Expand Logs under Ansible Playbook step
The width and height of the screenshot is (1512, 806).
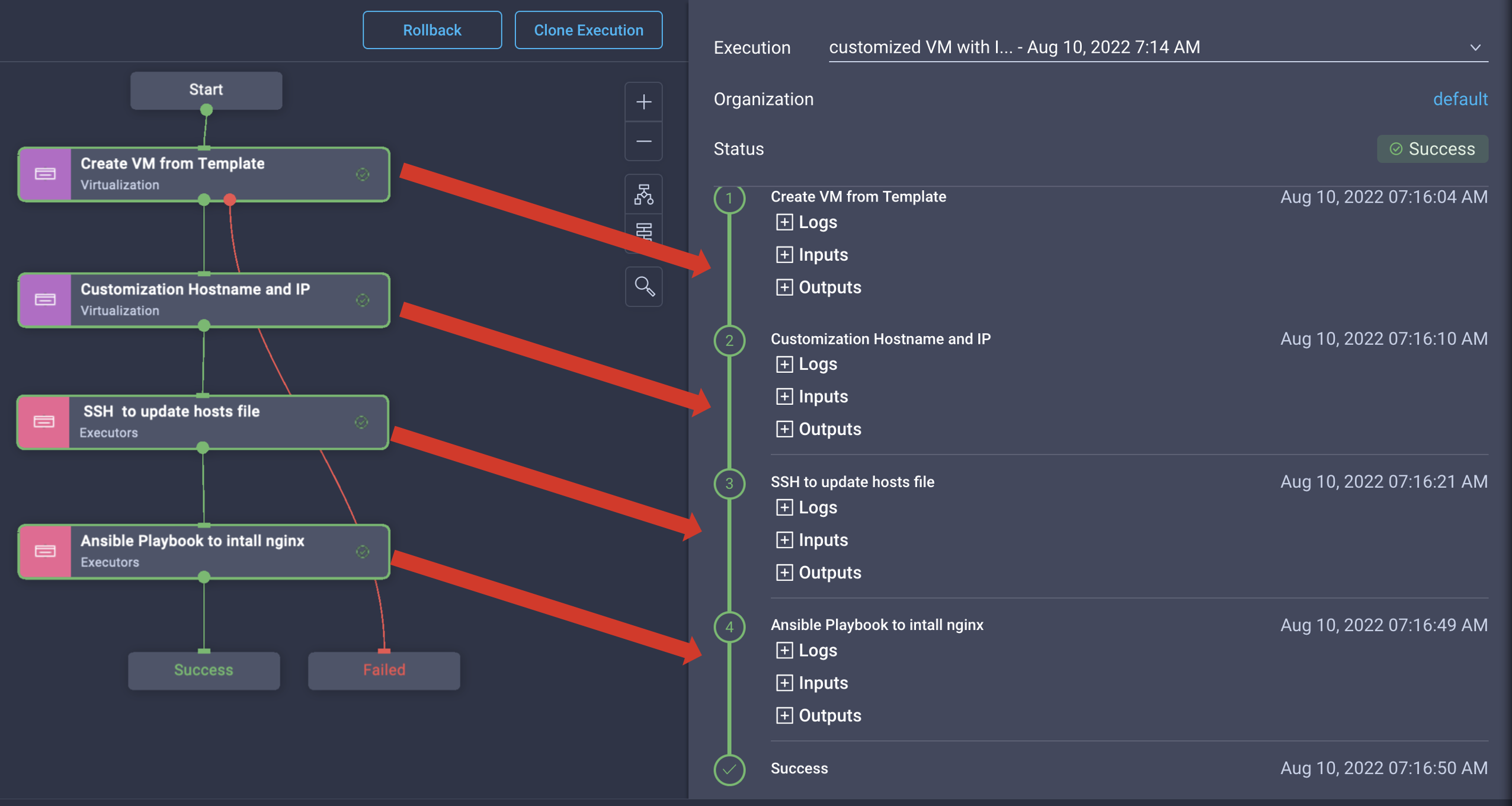pos(784,650)
